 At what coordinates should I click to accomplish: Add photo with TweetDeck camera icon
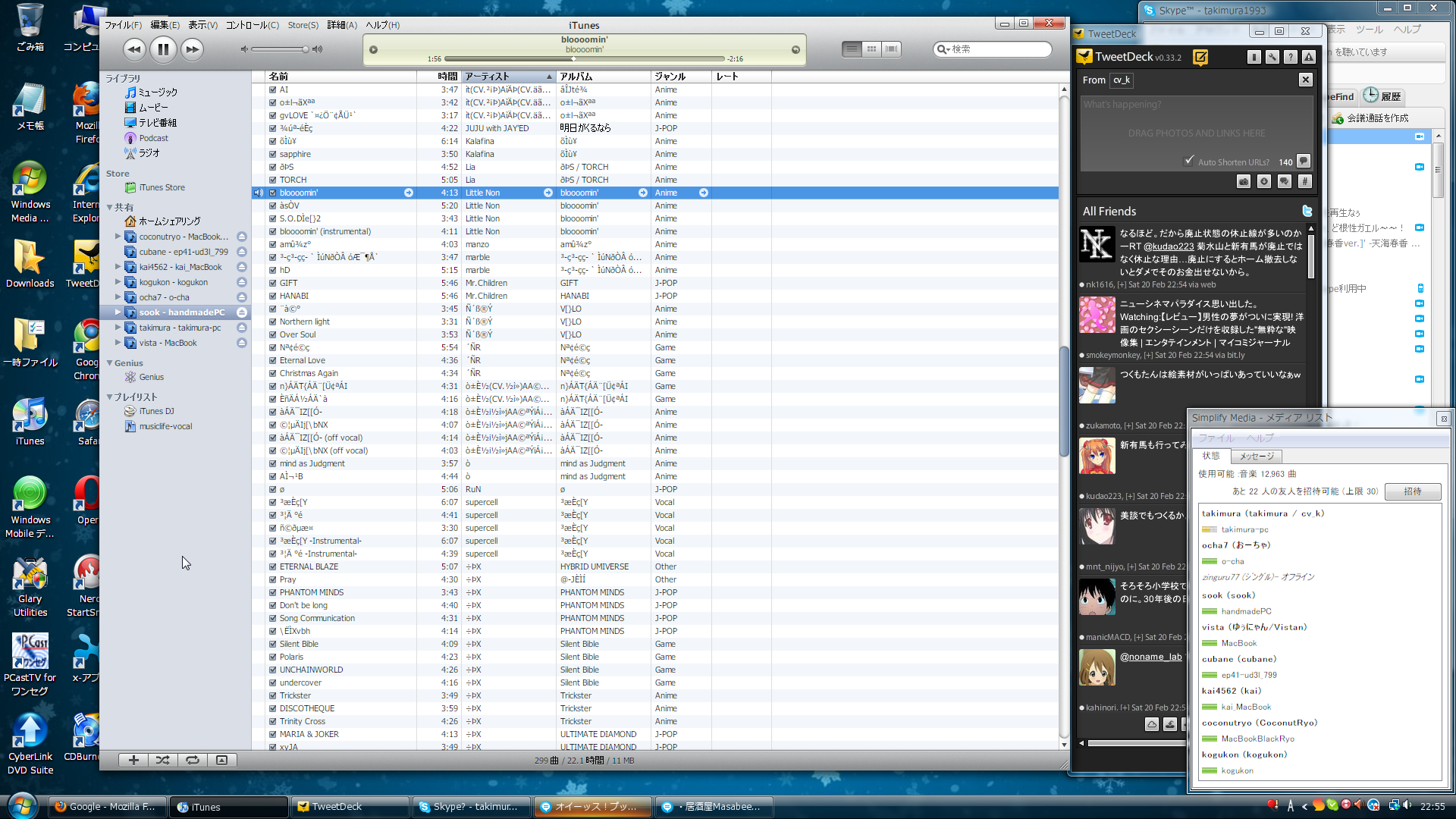click(x=1244, y=181)
